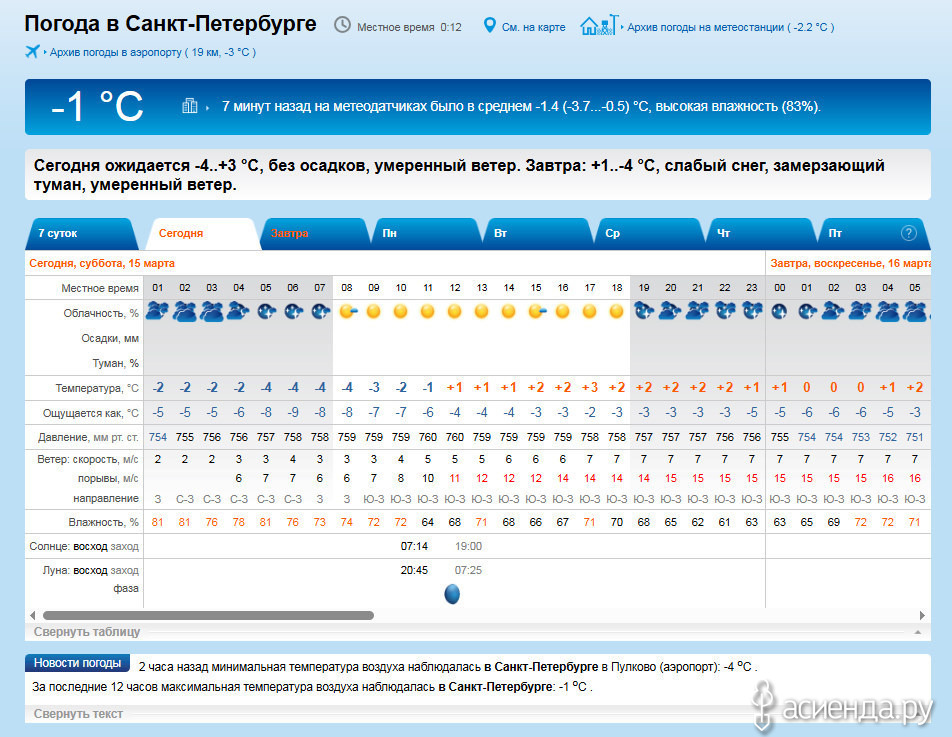Click the cloudiness icon for hour 03 today
Image resolution: width=952 pixels, height=737 pixels.
pos(211,311)
